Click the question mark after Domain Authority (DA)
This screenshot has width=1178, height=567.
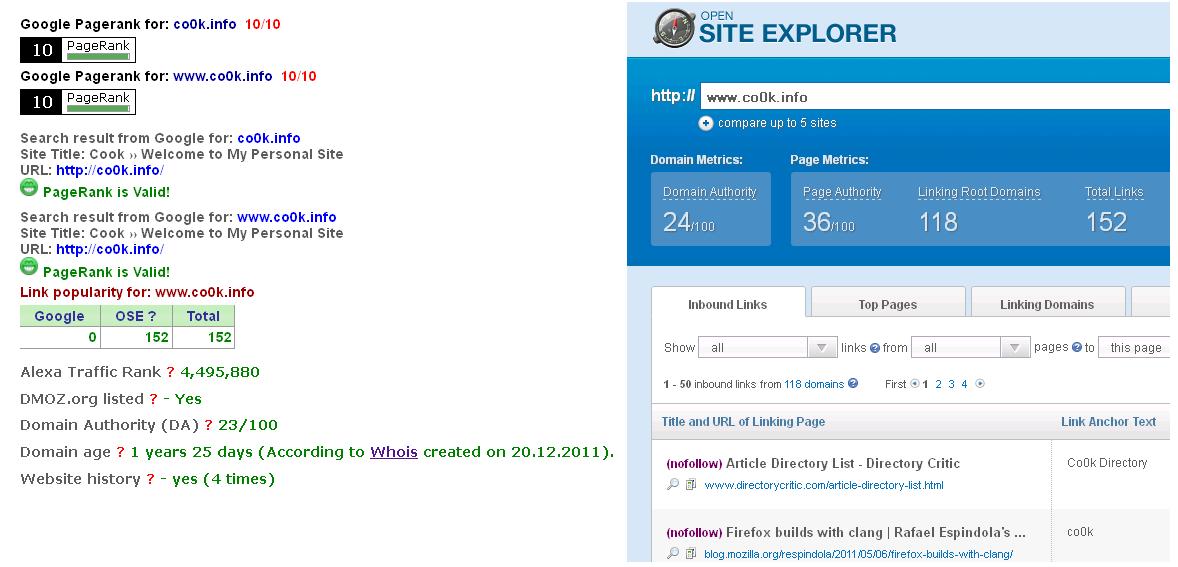pos(208,425)
